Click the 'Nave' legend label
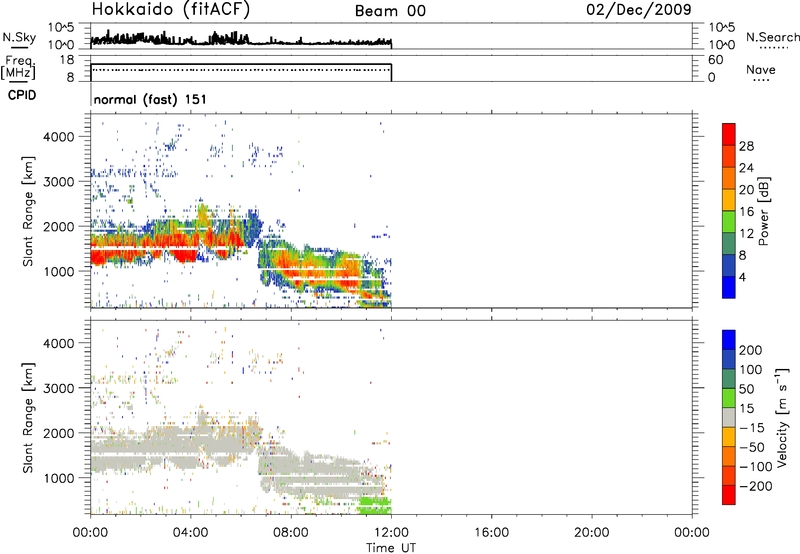 click(x=760, y=69)
